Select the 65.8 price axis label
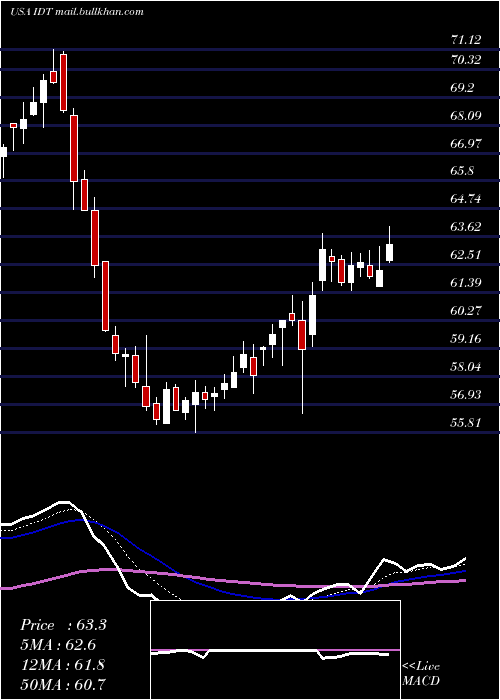This screenshot has height=700, width=500. pyautogui.click(x=462, y=171)
